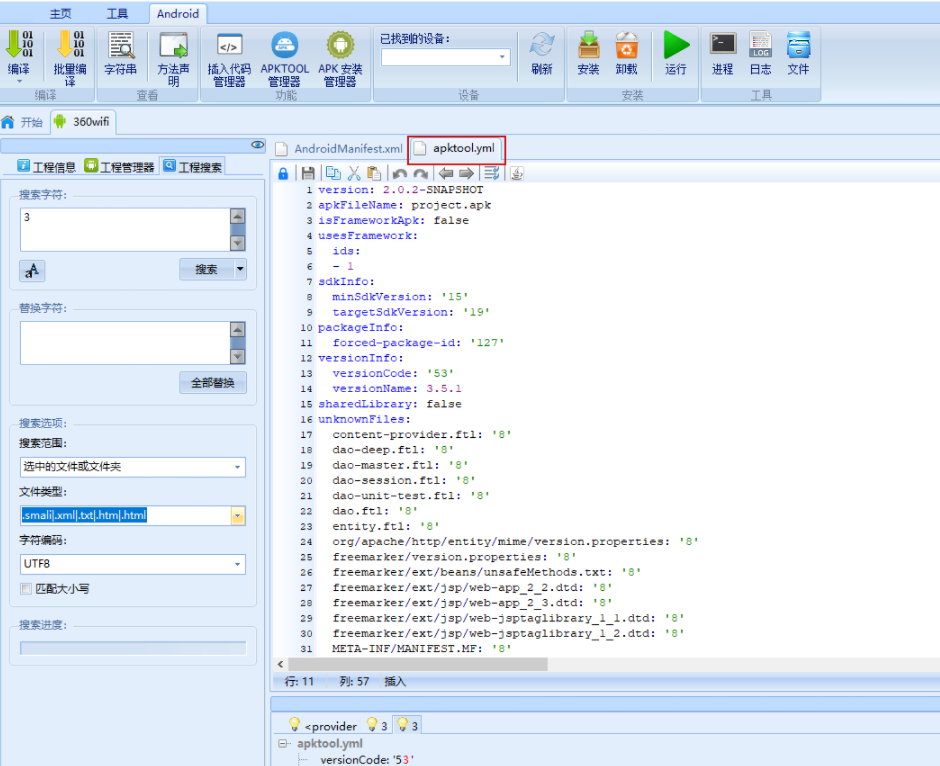This screenshot has width=940, height=766.
Task: Collapse the apktool.yml result tree node
Action: tap(283, 744)
